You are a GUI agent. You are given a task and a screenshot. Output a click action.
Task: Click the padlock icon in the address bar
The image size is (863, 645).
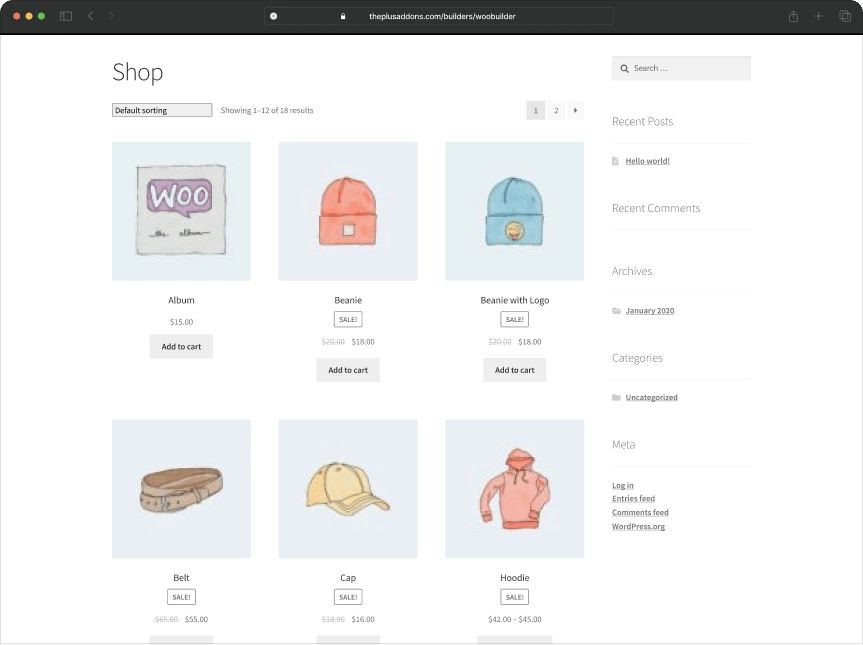click(x=342, y=16)
